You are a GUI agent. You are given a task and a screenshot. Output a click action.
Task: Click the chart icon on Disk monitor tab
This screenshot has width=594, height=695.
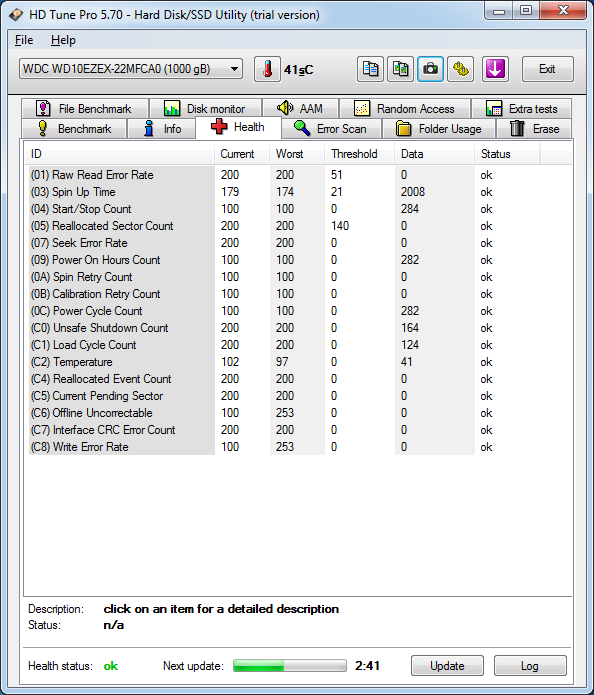pos(172,108)
